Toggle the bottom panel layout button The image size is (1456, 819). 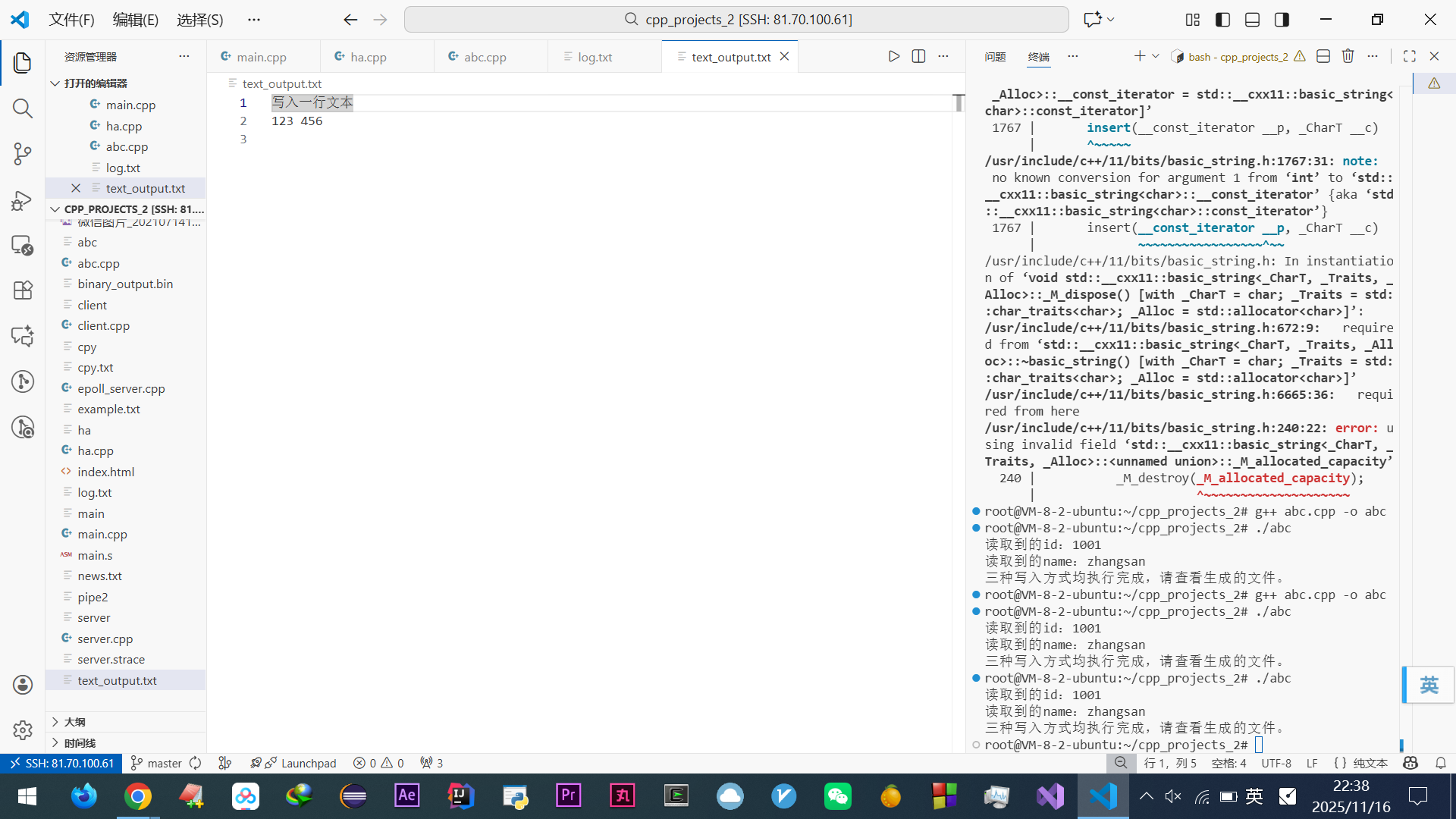tap(1252, 20)
